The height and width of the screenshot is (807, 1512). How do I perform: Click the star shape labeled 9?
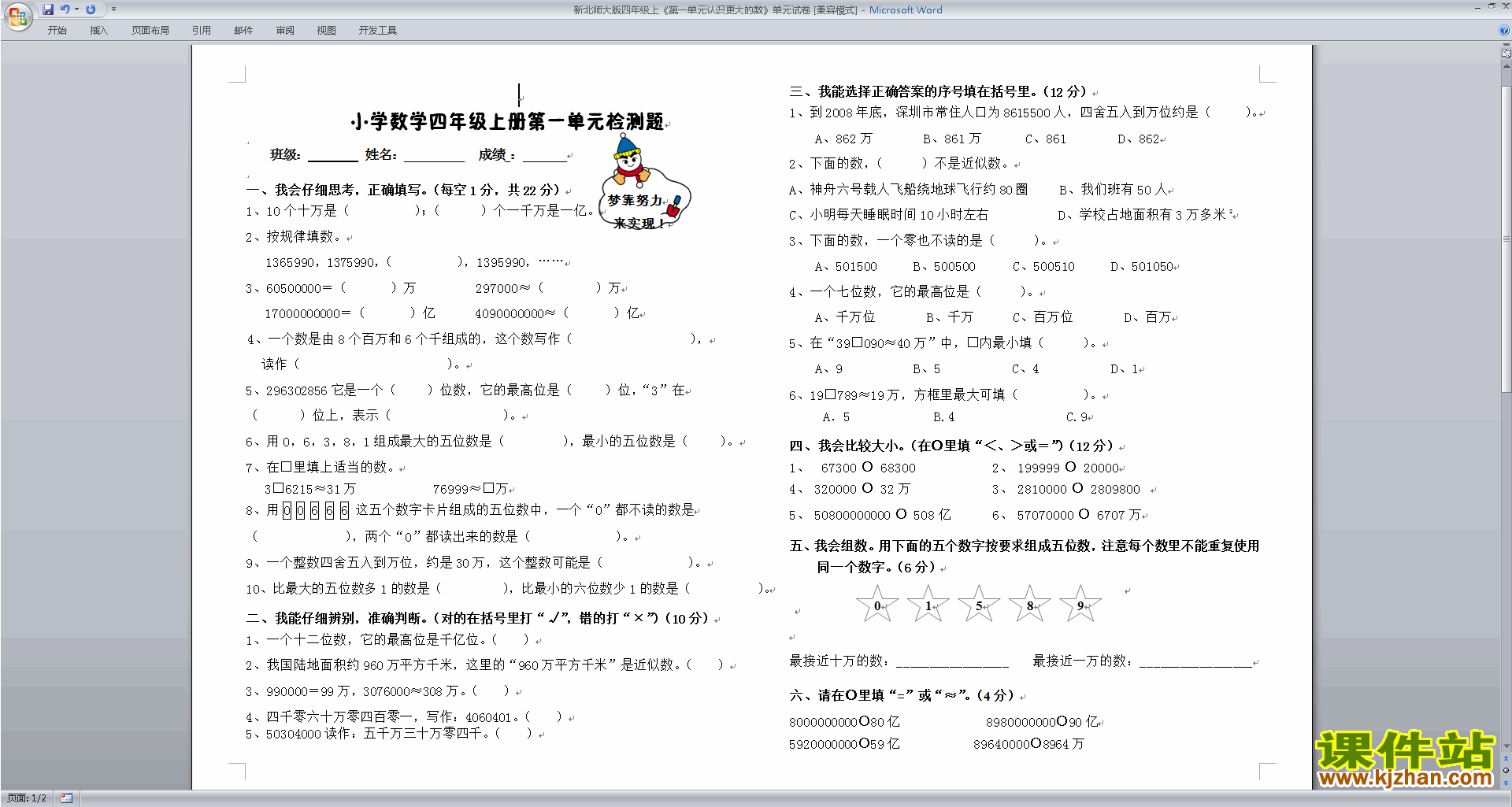pos(1080,605)
